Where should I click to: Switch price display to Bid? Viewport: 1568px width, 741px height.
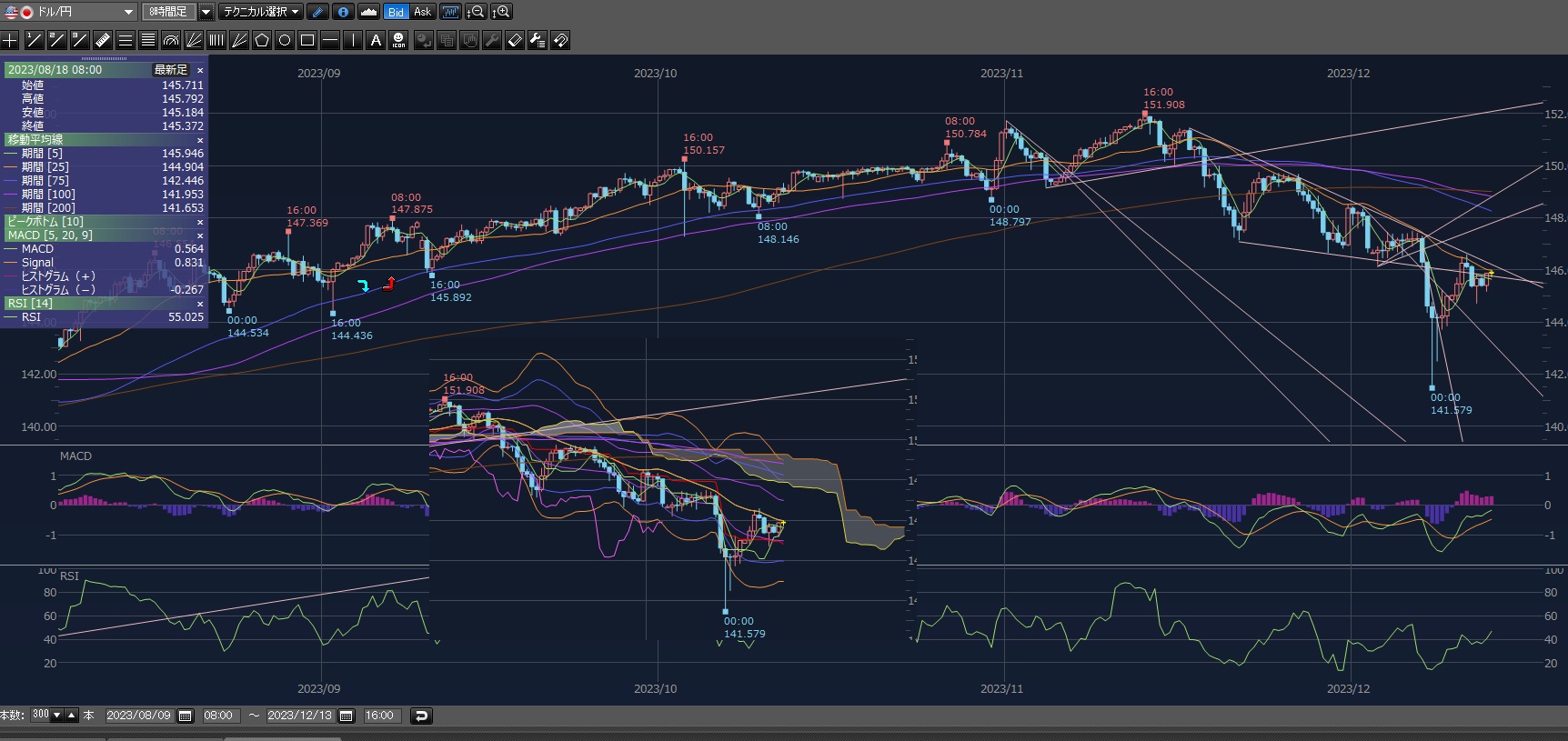[396, 12]
